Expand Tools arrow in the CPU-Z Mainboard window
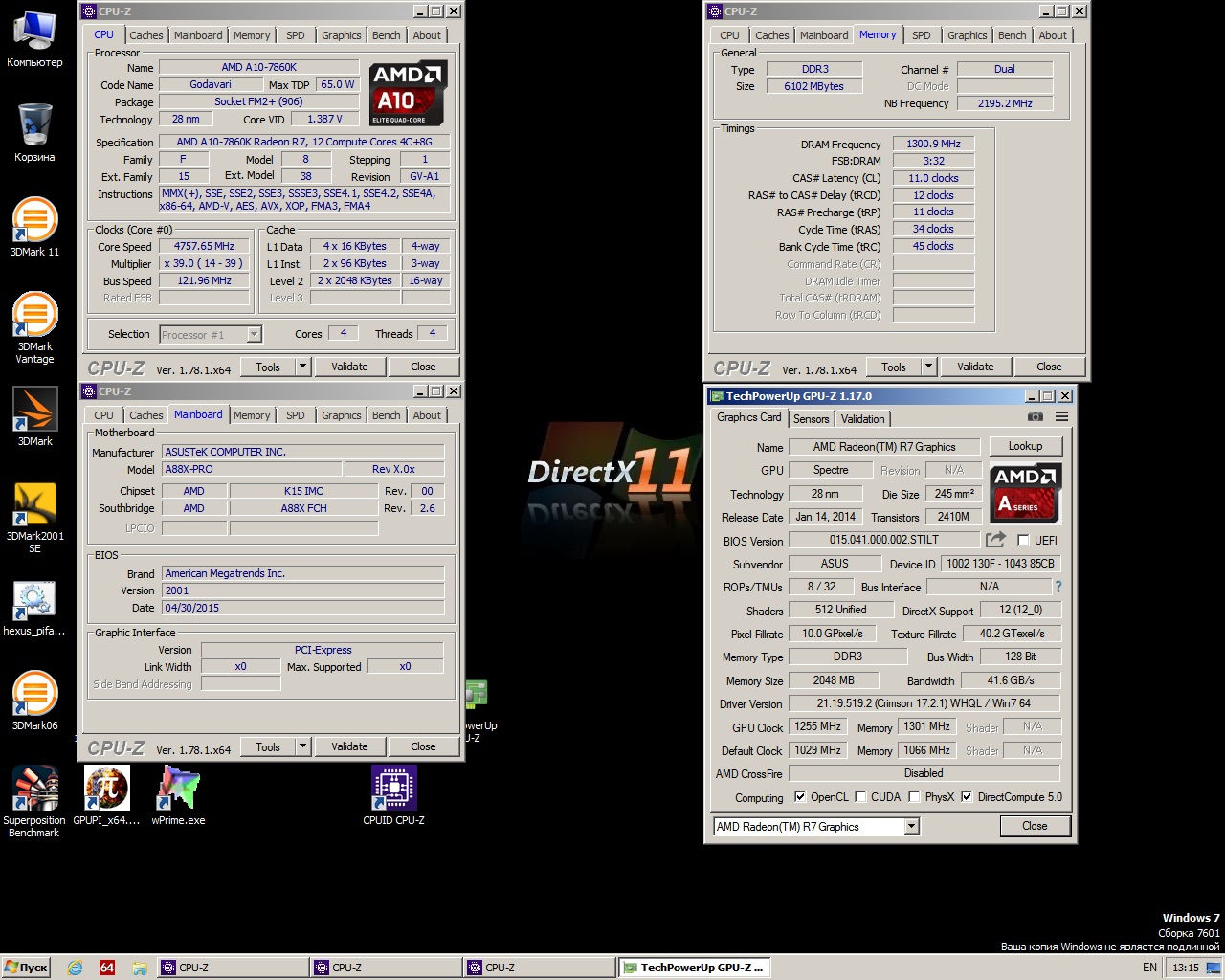The height and width of the screenshot is (980, 1225). tap(302, 746)
